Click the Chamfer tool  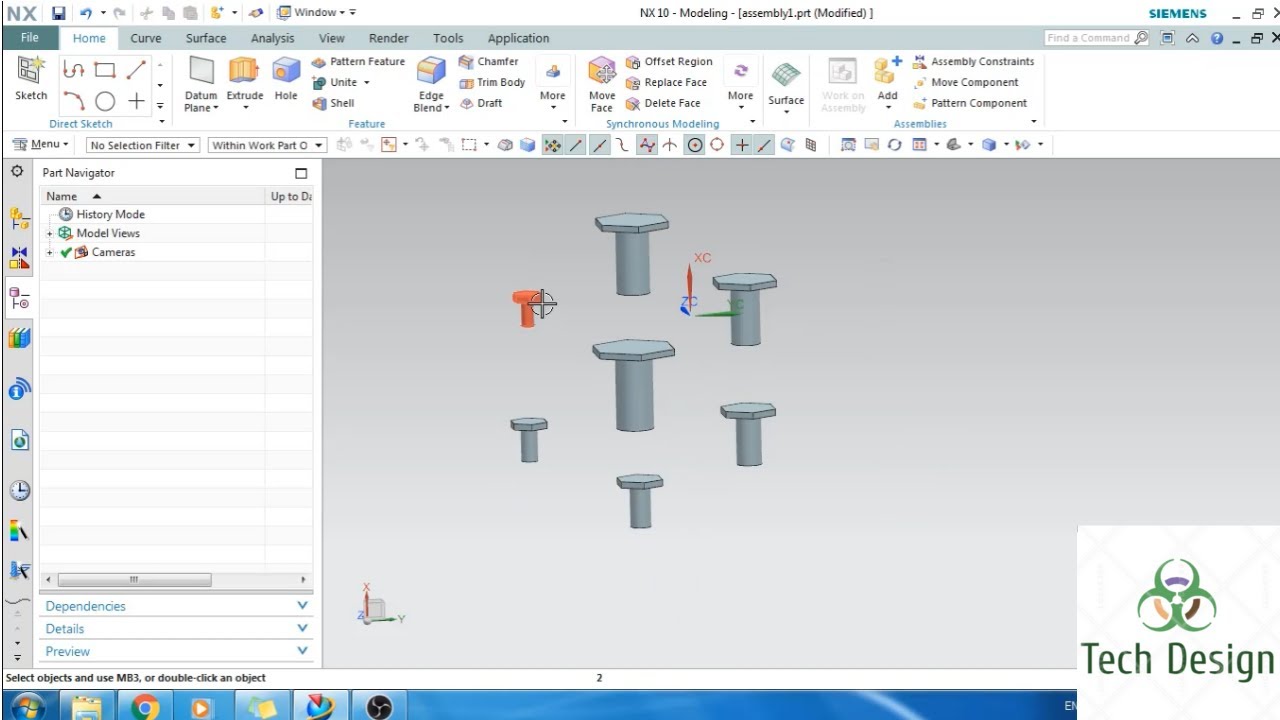(x=488, y=61)
